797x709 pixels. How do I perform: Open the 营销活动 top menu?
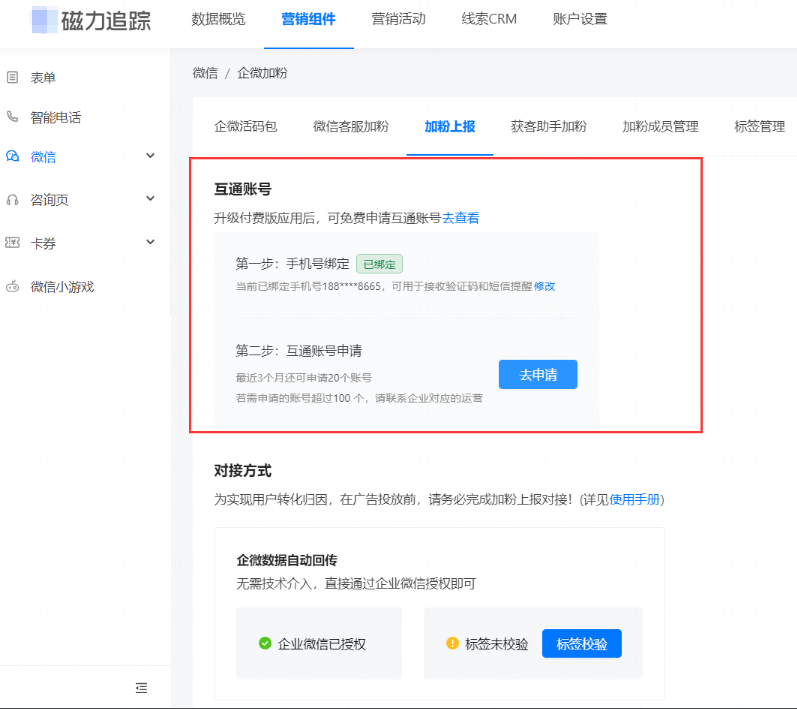(x=398, y=19)
